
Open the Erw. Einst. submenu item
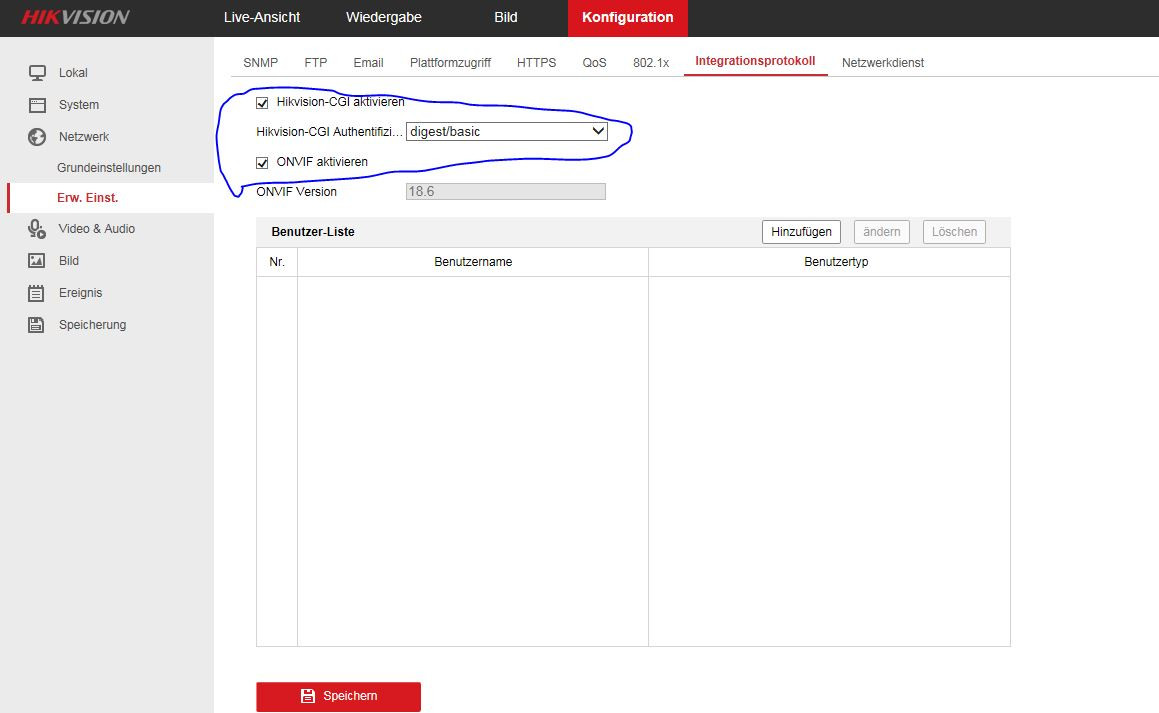pos(87,198)
